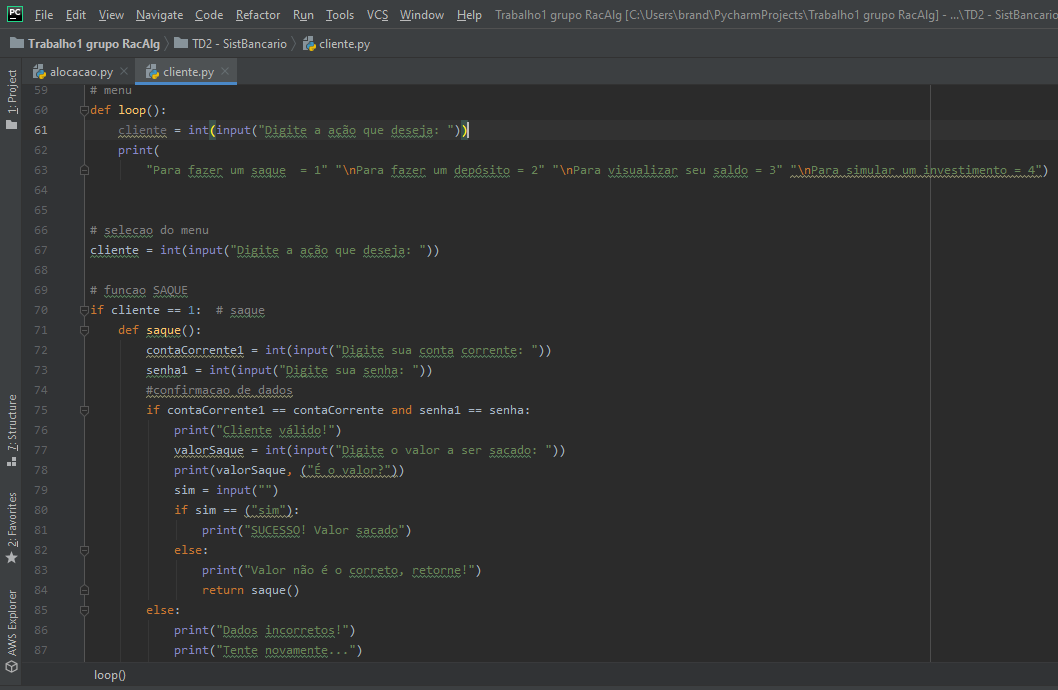Image resolution: width=1058 pixels, height=690 pixels.
Task: Click 'sim = input("")' on line 79
Action: coord(226,490)
